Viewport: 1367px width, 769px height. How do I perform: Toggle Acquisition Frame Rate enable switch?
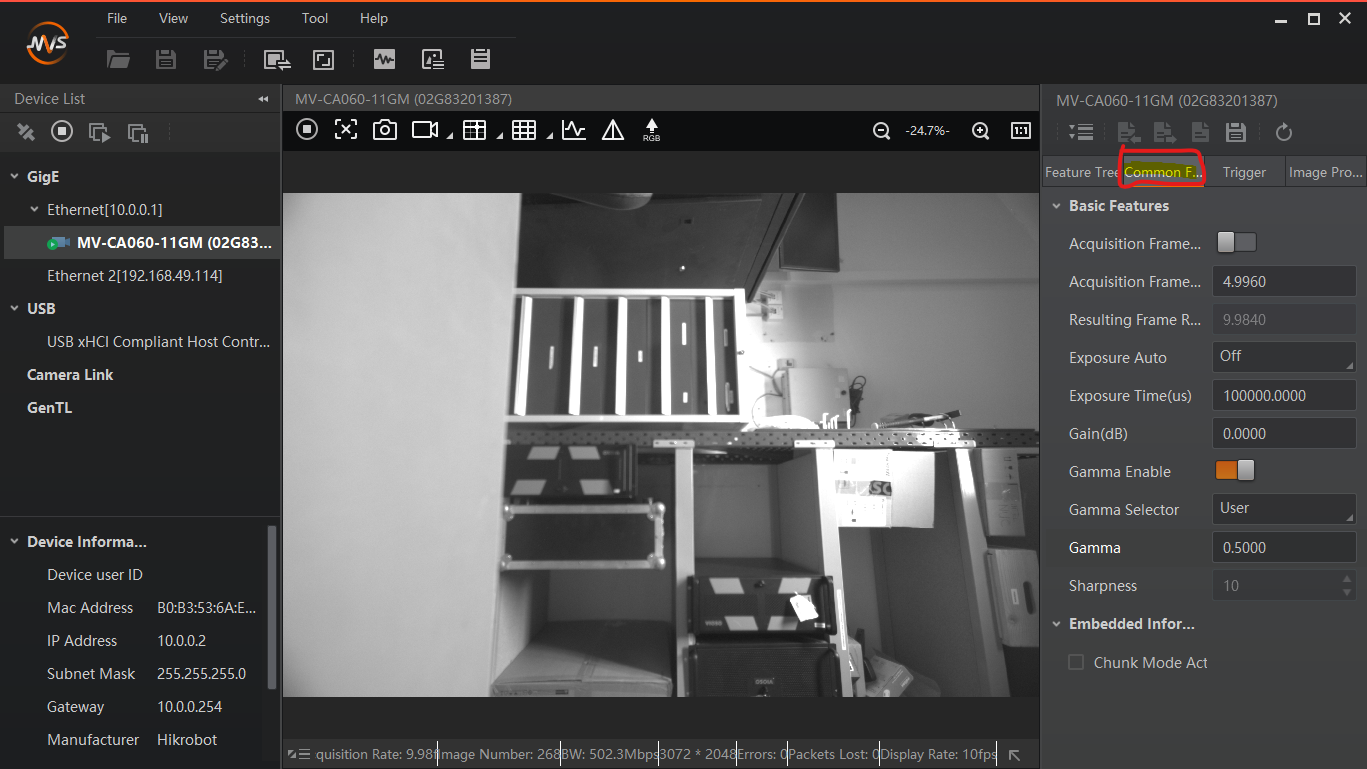1236,242
